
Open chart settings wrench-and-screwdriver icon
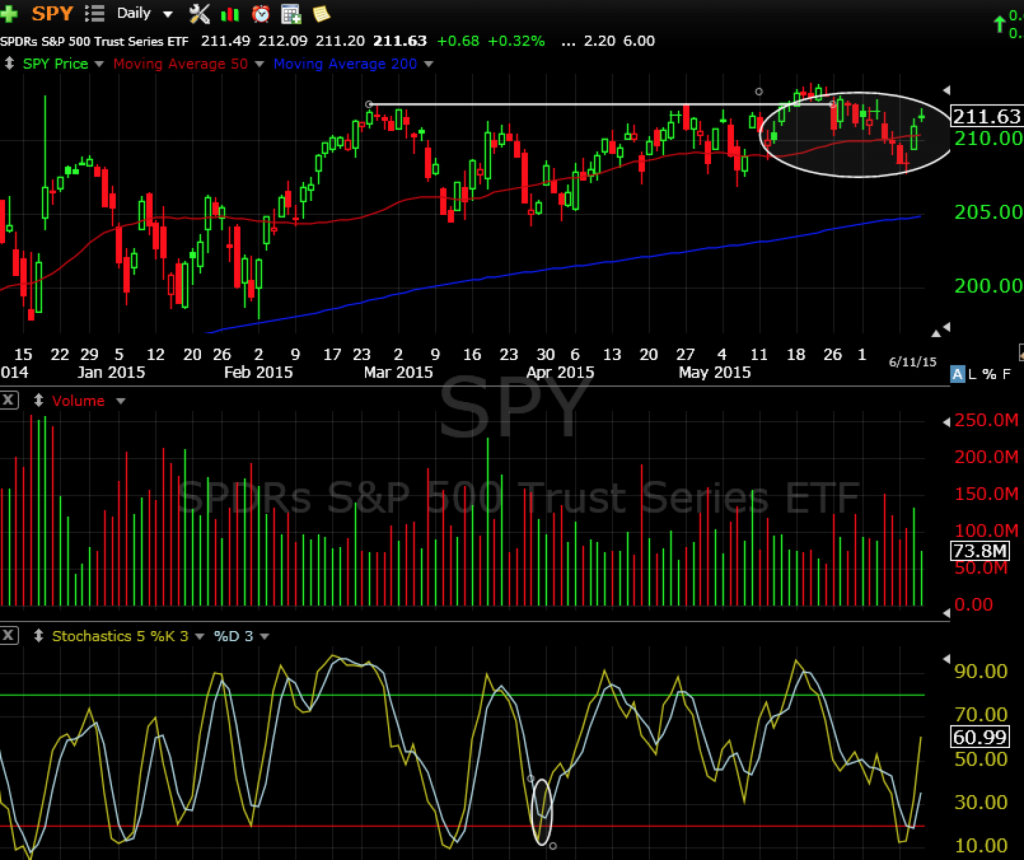pyautogui.click(x=199, y=13)
